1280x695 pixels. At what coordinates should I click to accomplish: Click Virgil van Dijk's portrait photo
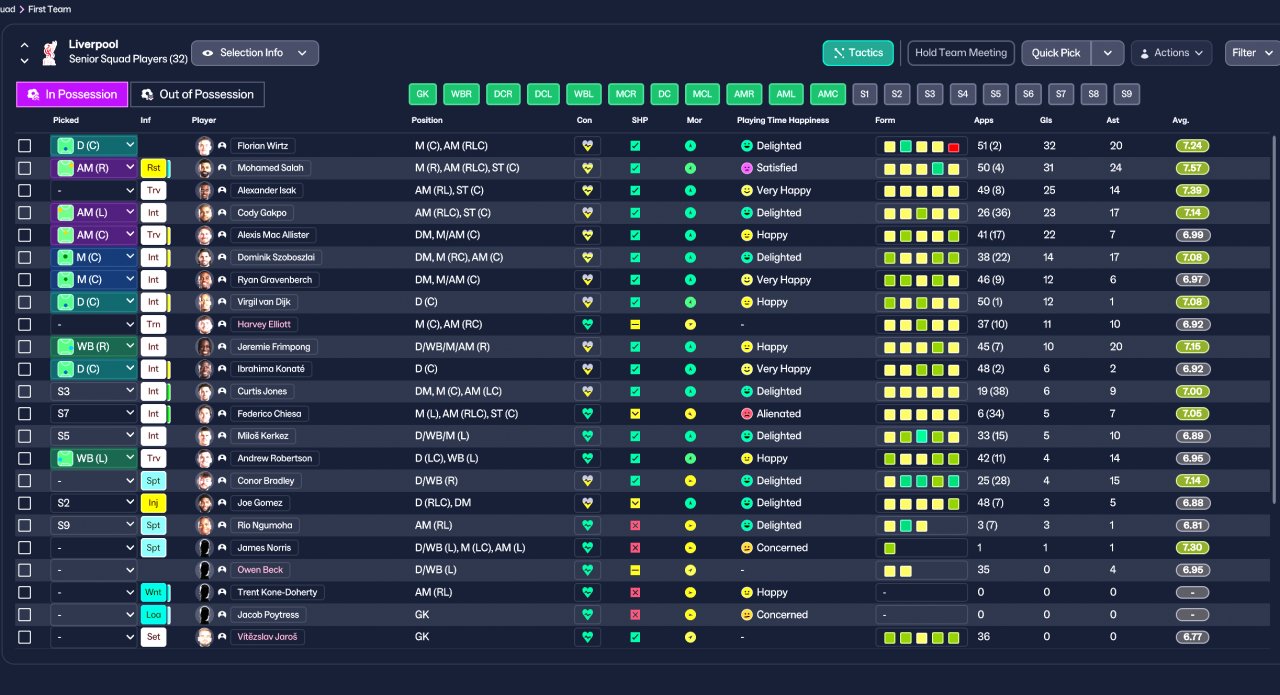coord(205,302)
